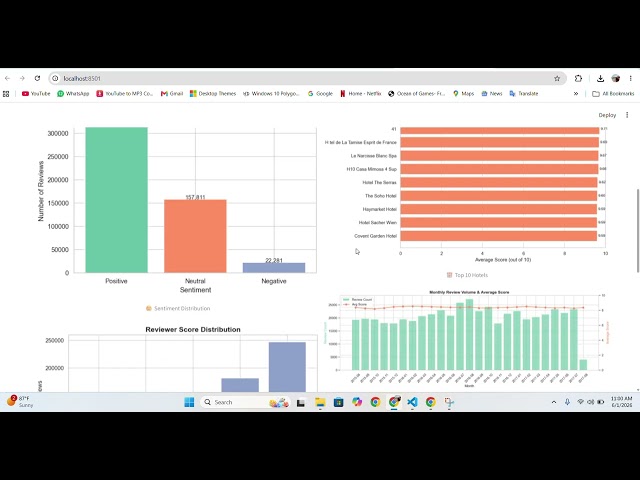Screen dimensions: 640x480
Task: Open Microsoft Store from the taskbar
Action: (338, 402)
